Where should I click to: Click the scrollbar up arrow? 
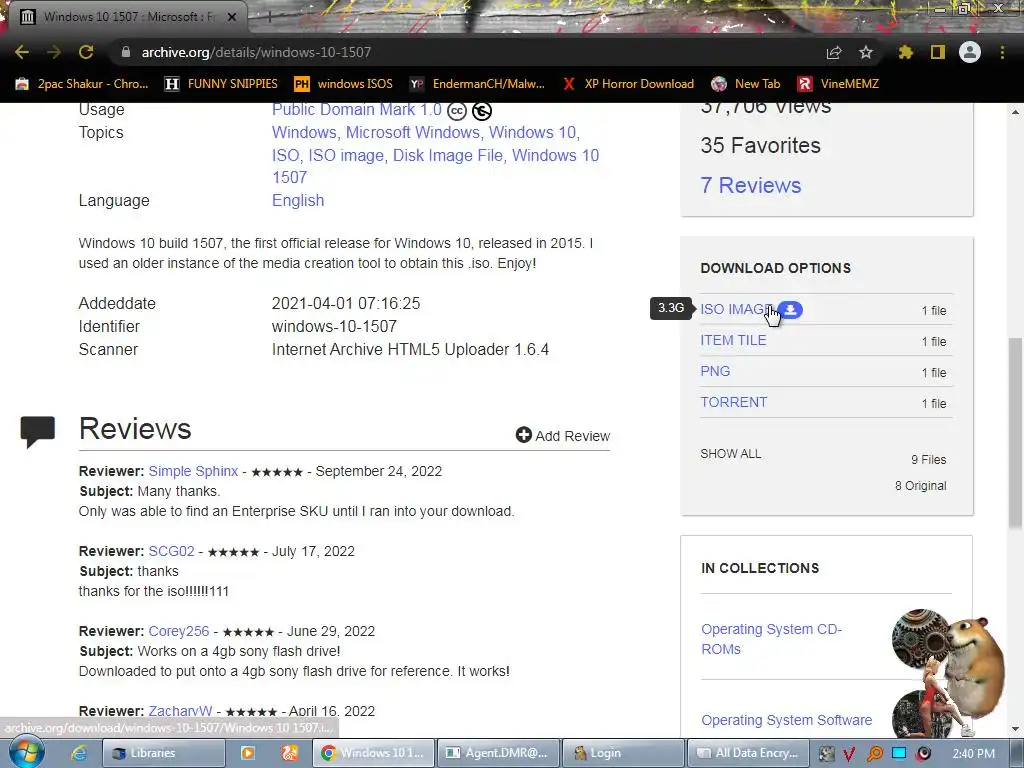1016,111
